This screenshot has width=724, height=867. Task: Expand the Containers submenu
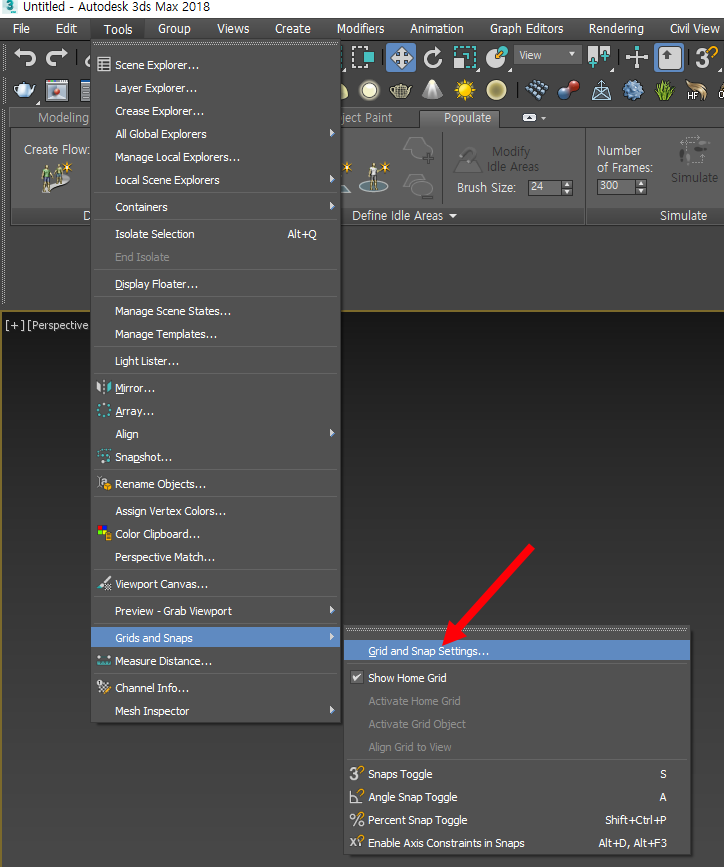click(x=216, y=207)
